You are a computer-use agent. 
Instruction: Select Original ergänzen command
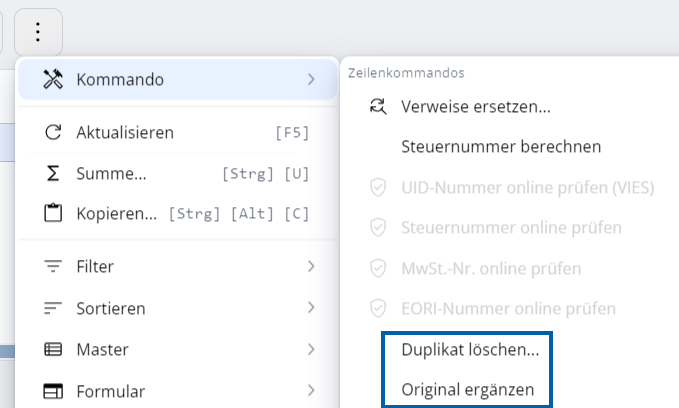(x=467, y=389)
